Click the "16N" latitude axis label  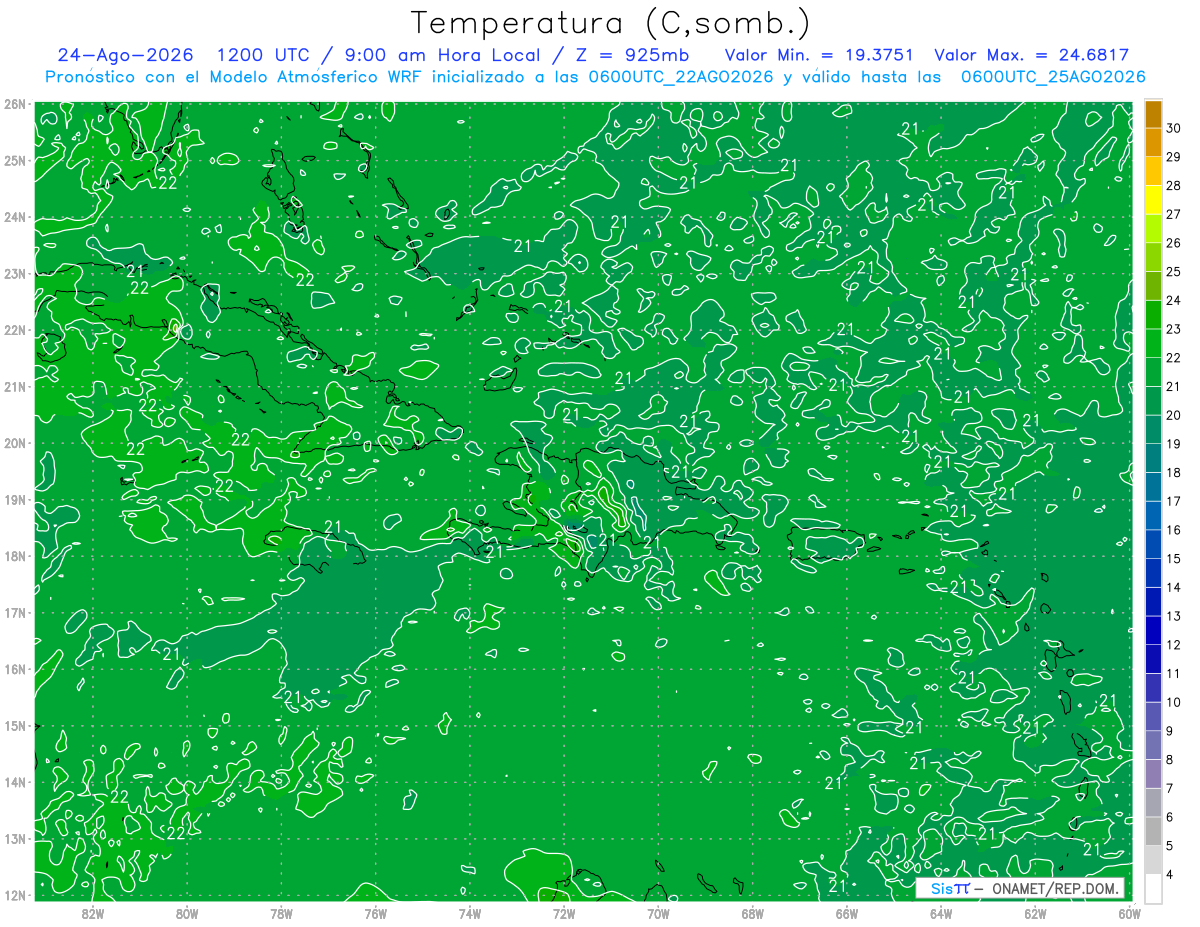15,669
